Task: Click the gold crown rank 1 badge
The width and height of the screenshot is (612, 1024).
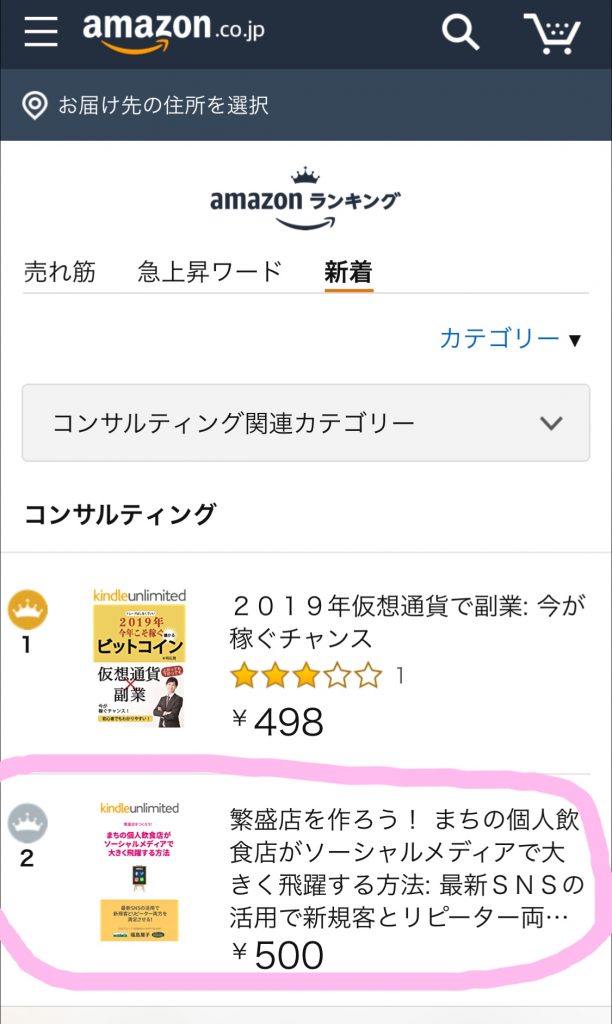Action: 28,608
